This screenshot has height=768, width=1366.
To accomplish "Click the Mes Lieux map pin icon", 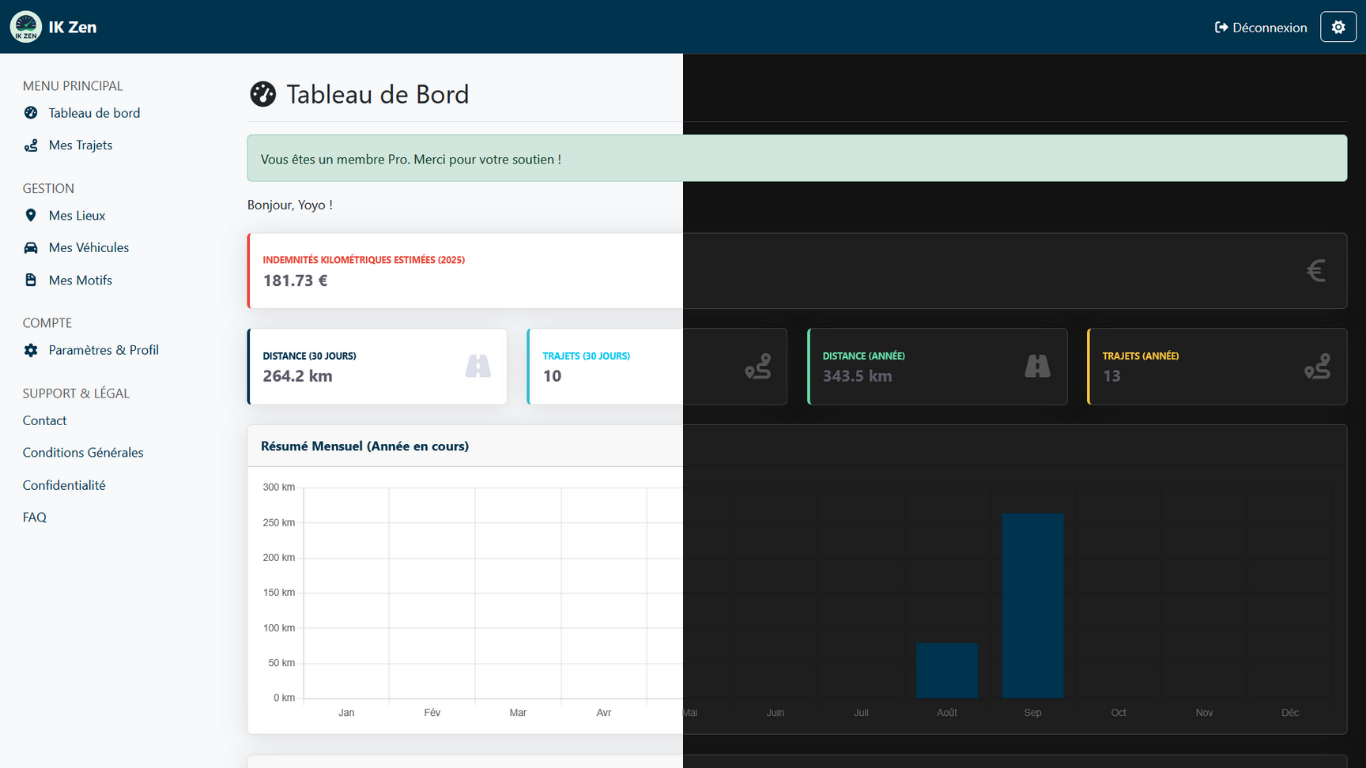I will click(x=31, y=215).
